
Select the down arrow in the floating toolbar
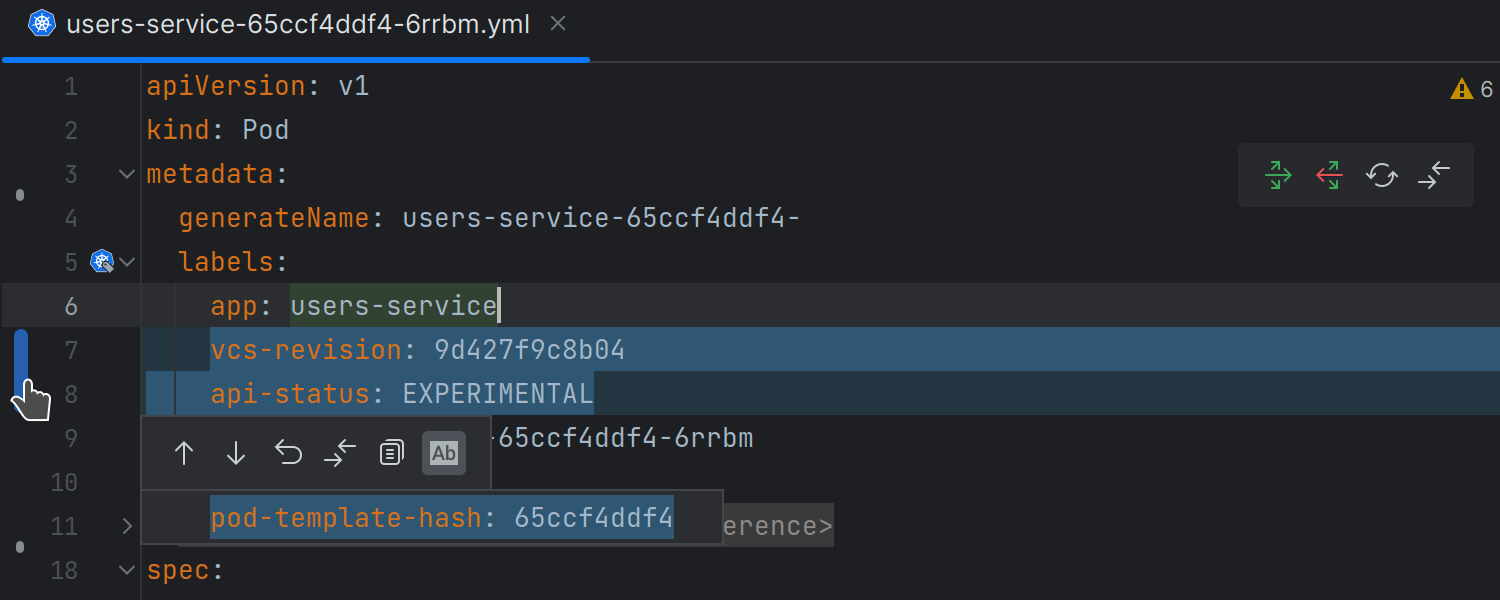click(236, 452)
